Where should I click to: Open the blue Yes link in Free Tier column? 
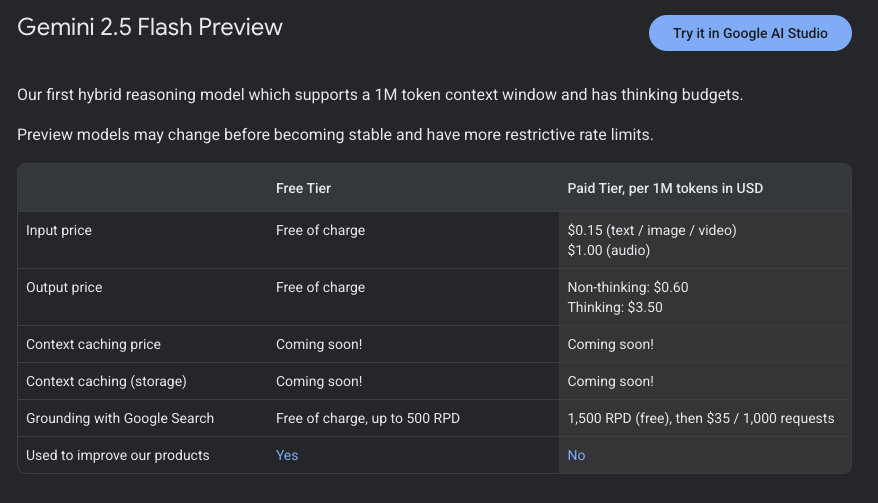(287, 455)
